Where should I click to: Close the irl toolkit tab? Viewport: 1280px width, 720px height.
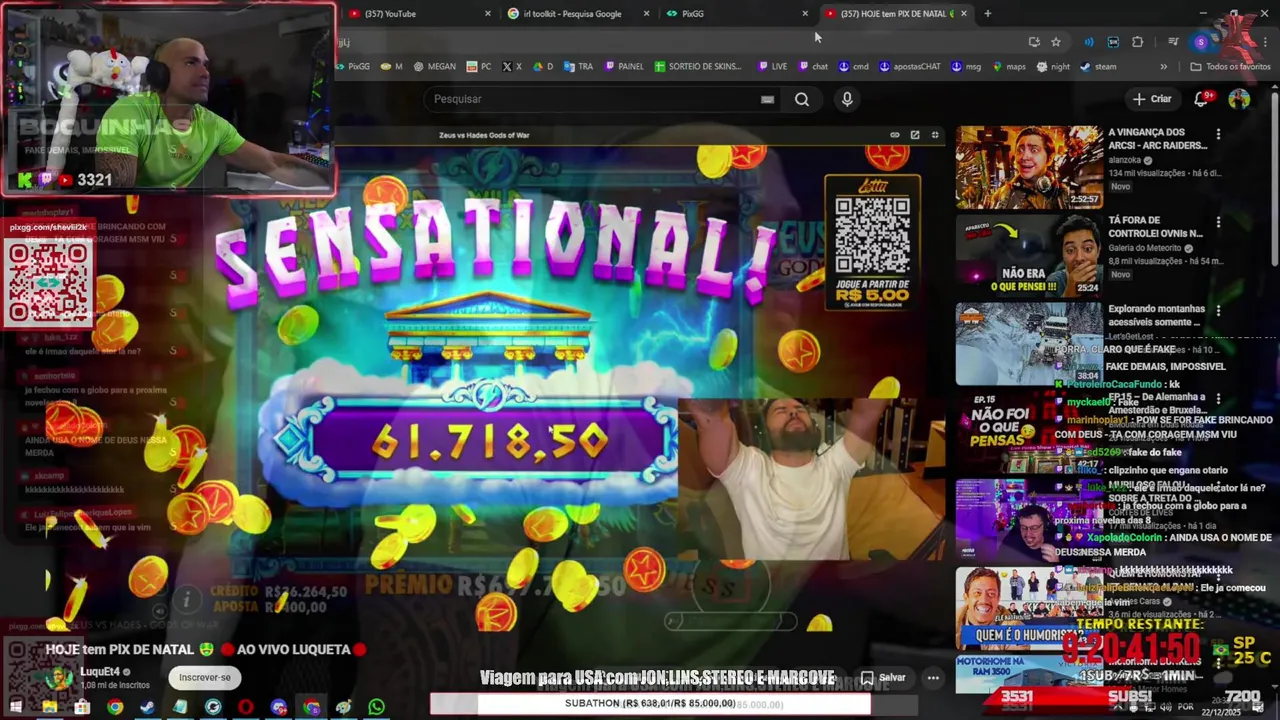647,14
